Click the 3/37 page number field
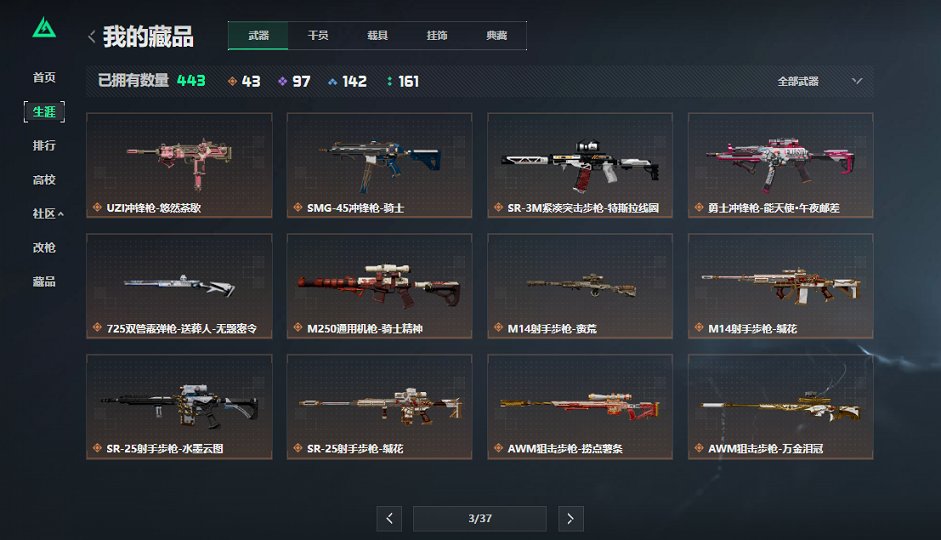The image size is (941, 540). point(480,518)
